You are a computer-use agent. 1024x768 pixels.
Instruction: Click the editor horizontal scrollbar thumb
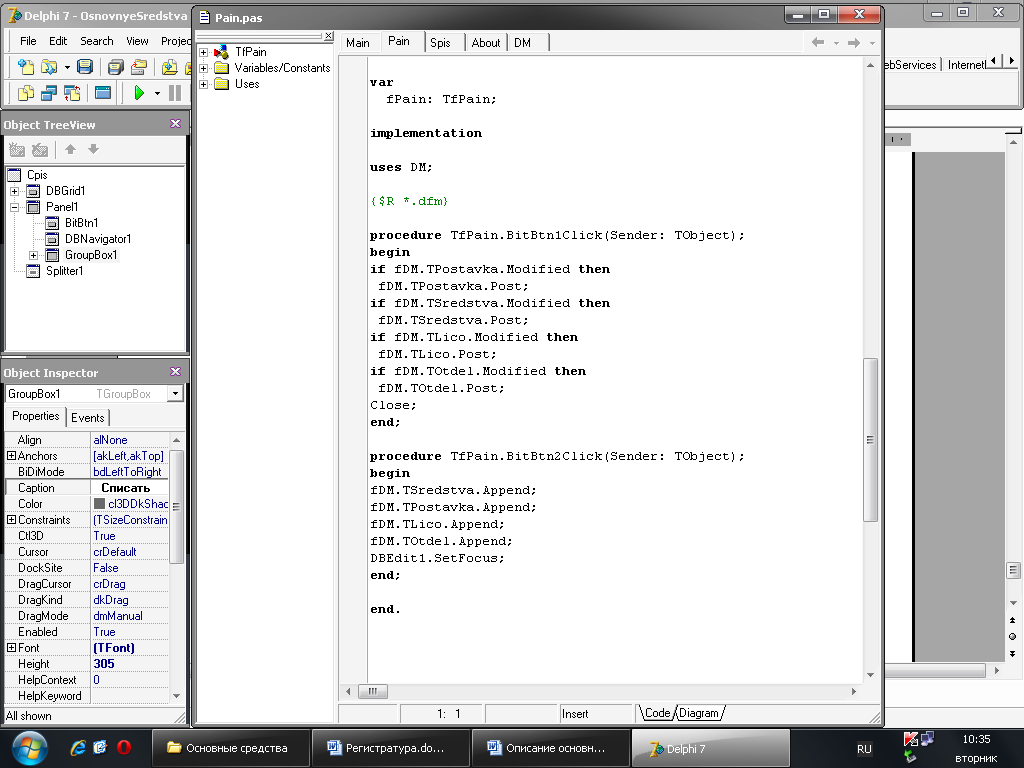(x=373, y=691)
